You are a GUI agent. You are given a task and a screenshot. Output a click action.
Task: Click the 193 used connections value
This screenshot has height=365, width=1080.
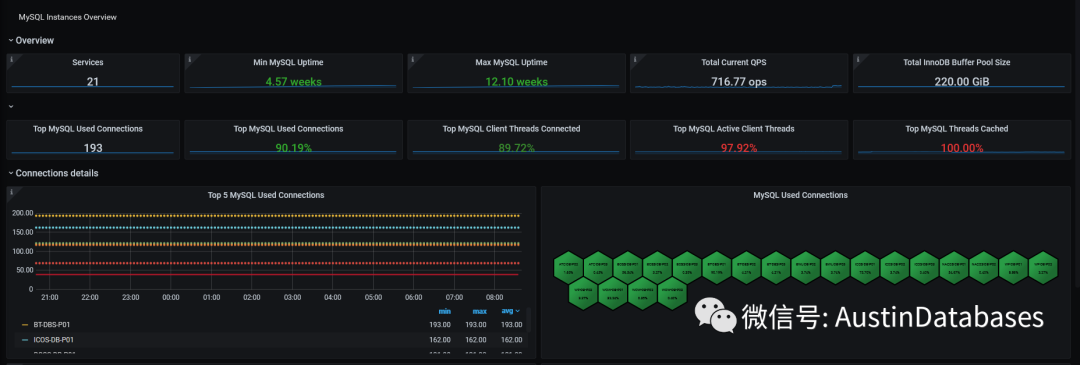(x=93, y=148)
